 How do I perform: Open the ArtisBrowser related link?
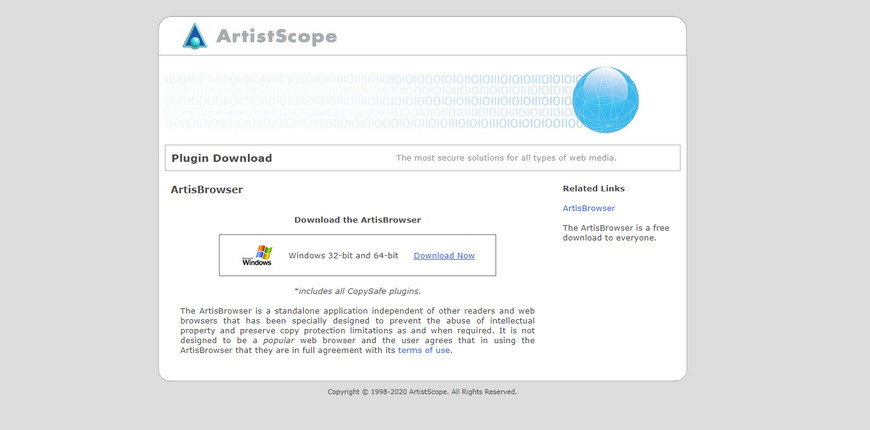click(589, 208)
